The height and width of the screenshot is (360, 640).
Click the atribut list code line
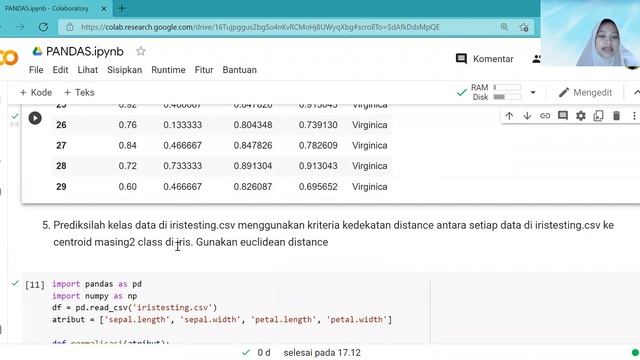point(222,319)
